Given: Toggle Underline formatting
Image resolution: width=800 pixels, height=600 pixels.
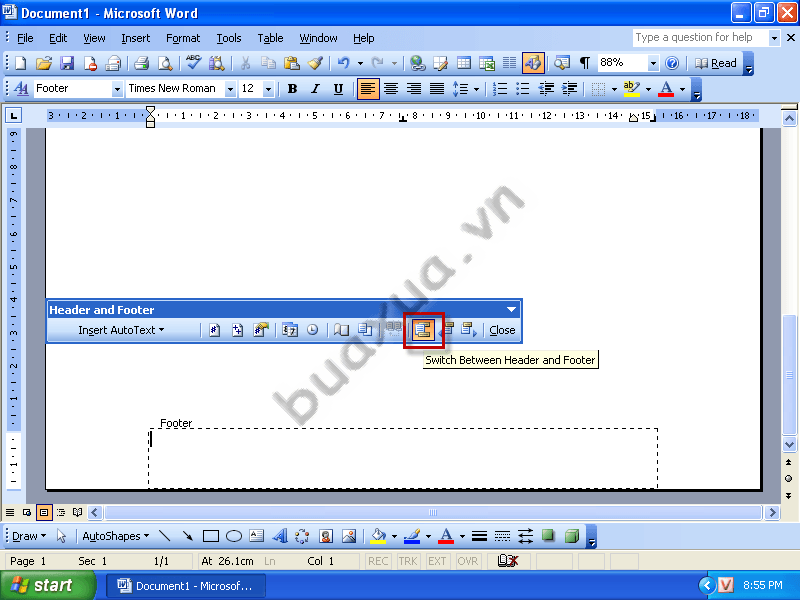Looking at the screenshot, I should click(x=338, y=89).
